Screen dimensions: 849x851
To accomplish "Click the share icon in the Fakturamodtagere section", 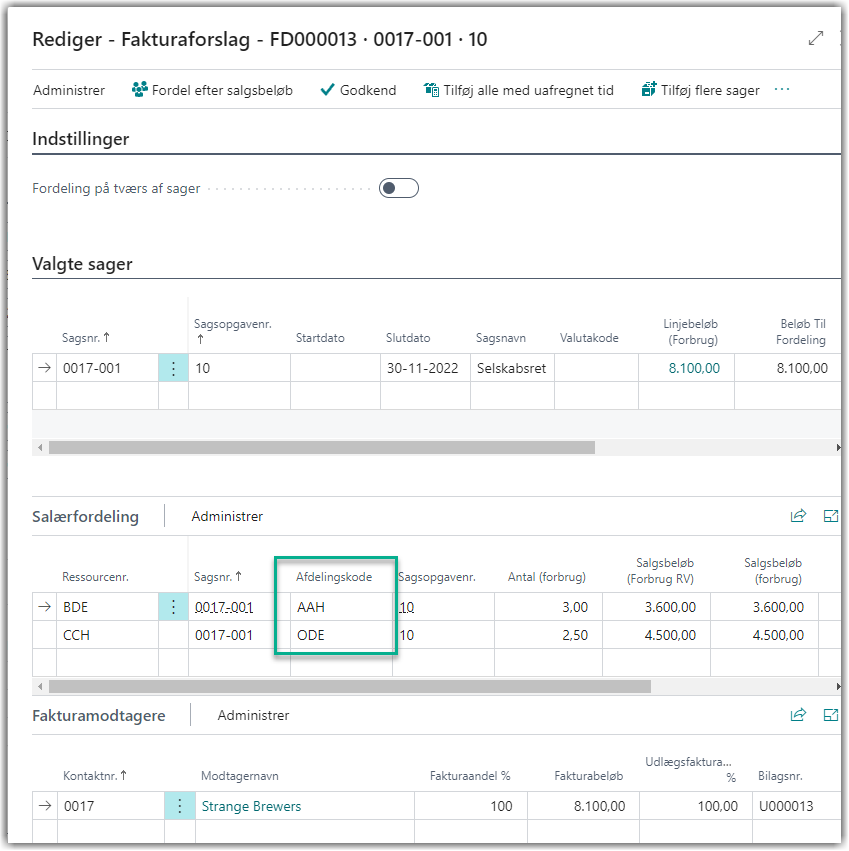I will (798, 715).
